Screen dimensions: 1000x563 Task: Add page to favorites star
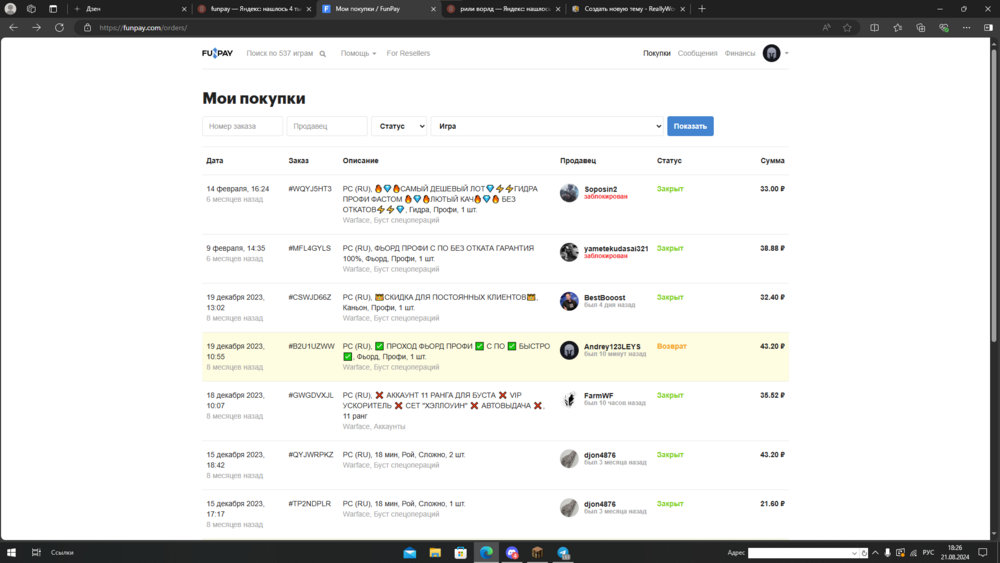(x=847, y=27)
